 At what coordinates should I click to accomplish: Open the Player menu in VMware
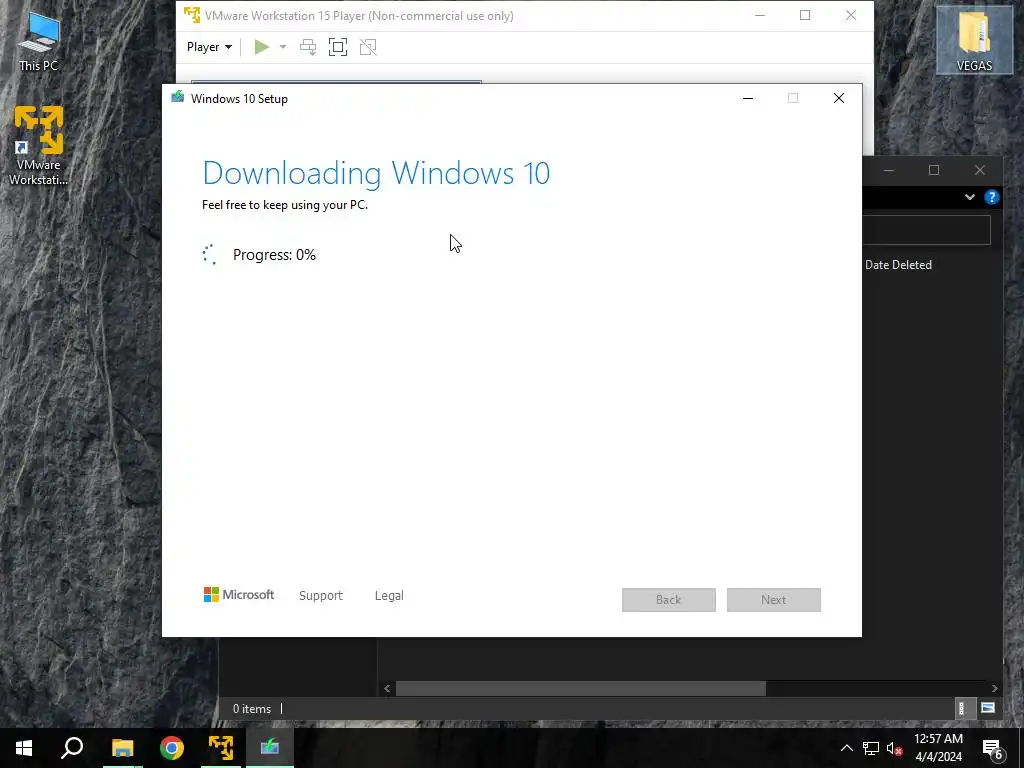[x=209, y=47]
